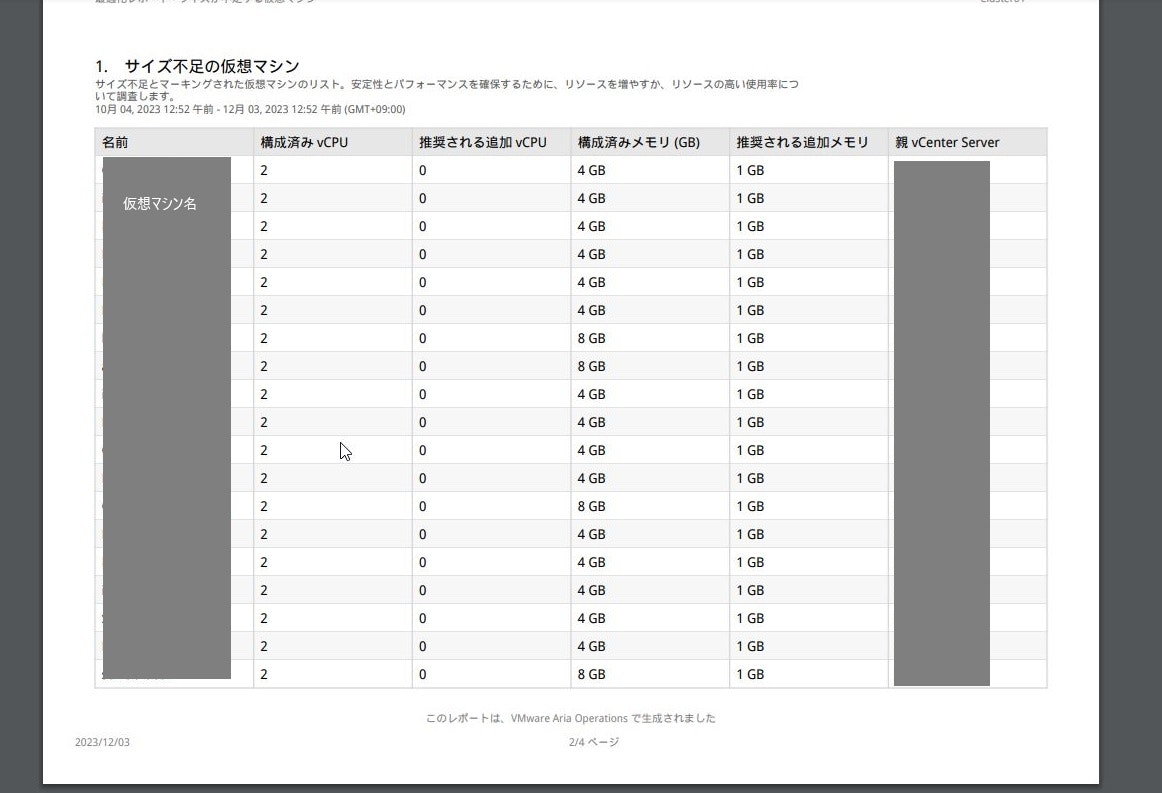Click the footer date "2023/12/03"

click(102, 742)
